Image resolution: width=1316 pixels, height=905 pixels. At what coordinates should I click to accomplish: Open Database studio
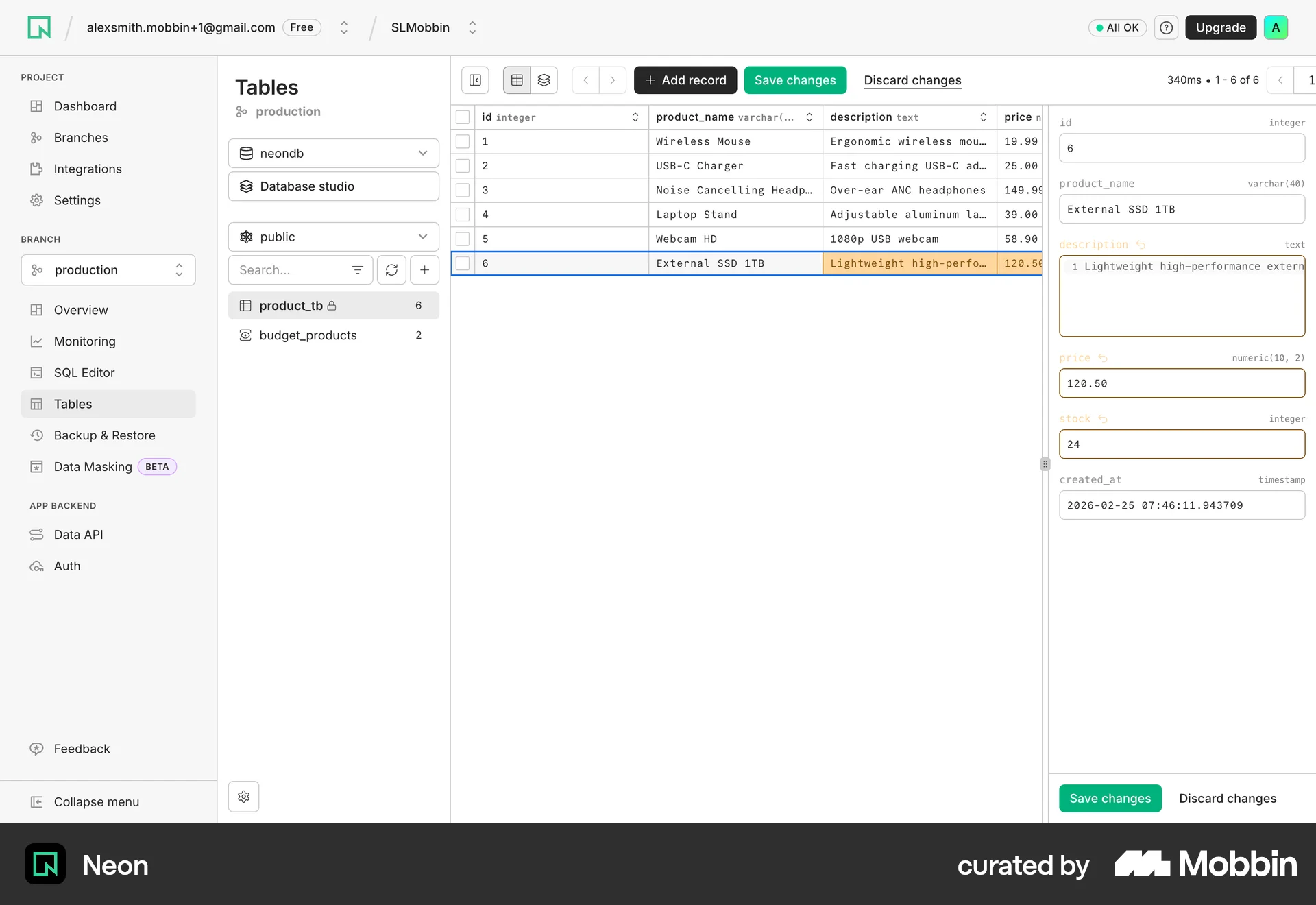[x=334, y=186]
